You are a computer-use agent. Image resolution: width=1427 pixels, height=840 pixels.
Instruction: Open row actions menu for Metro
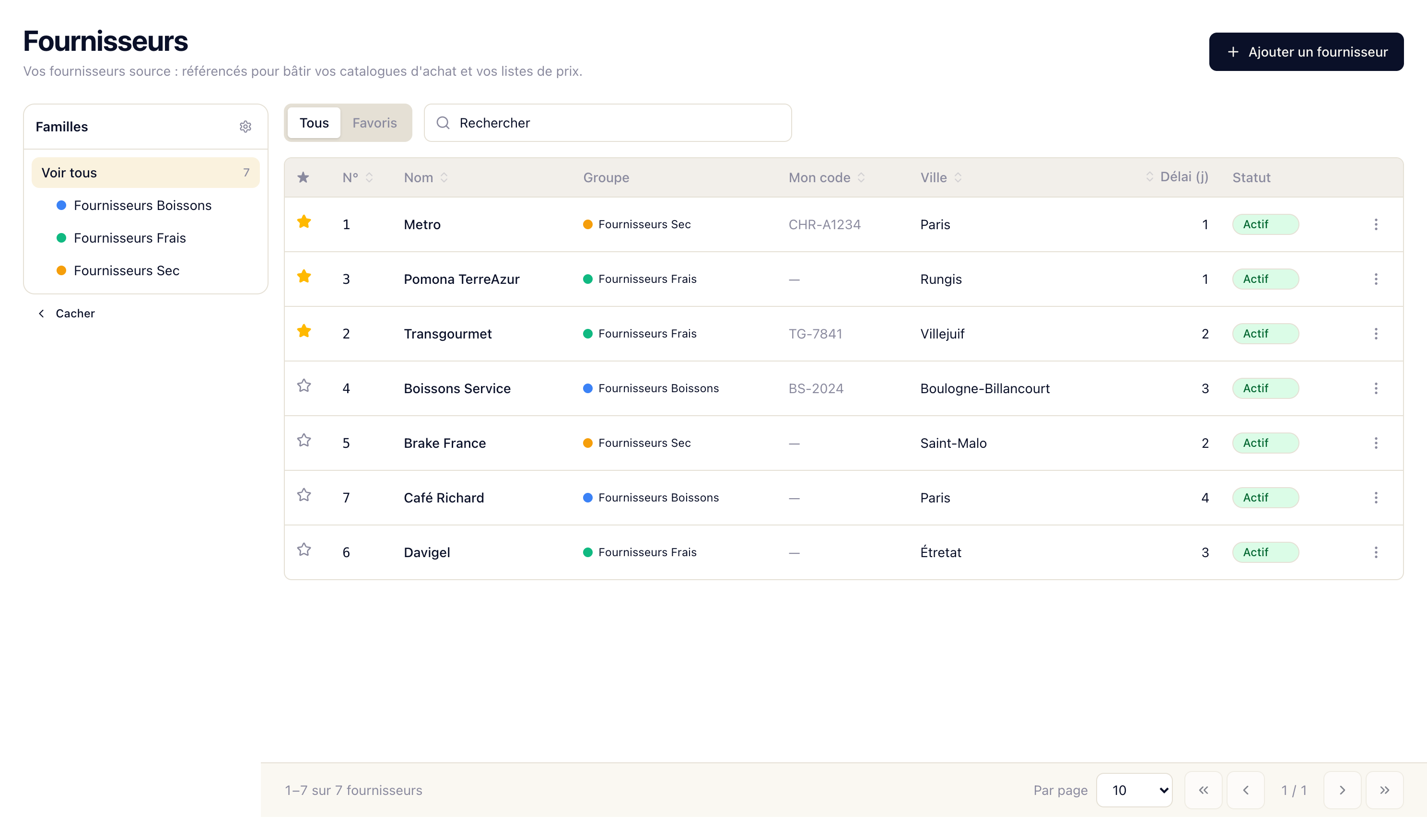(x=1376, y=225)
